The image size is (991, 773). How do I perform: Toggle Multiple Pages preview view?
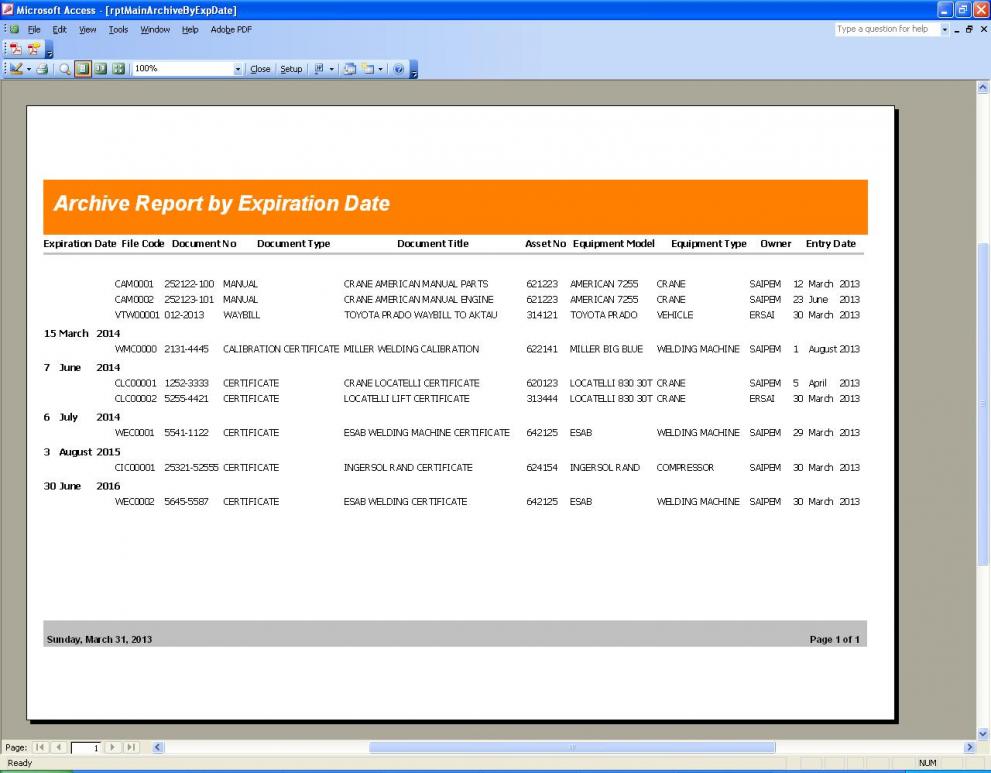[118, 69]
